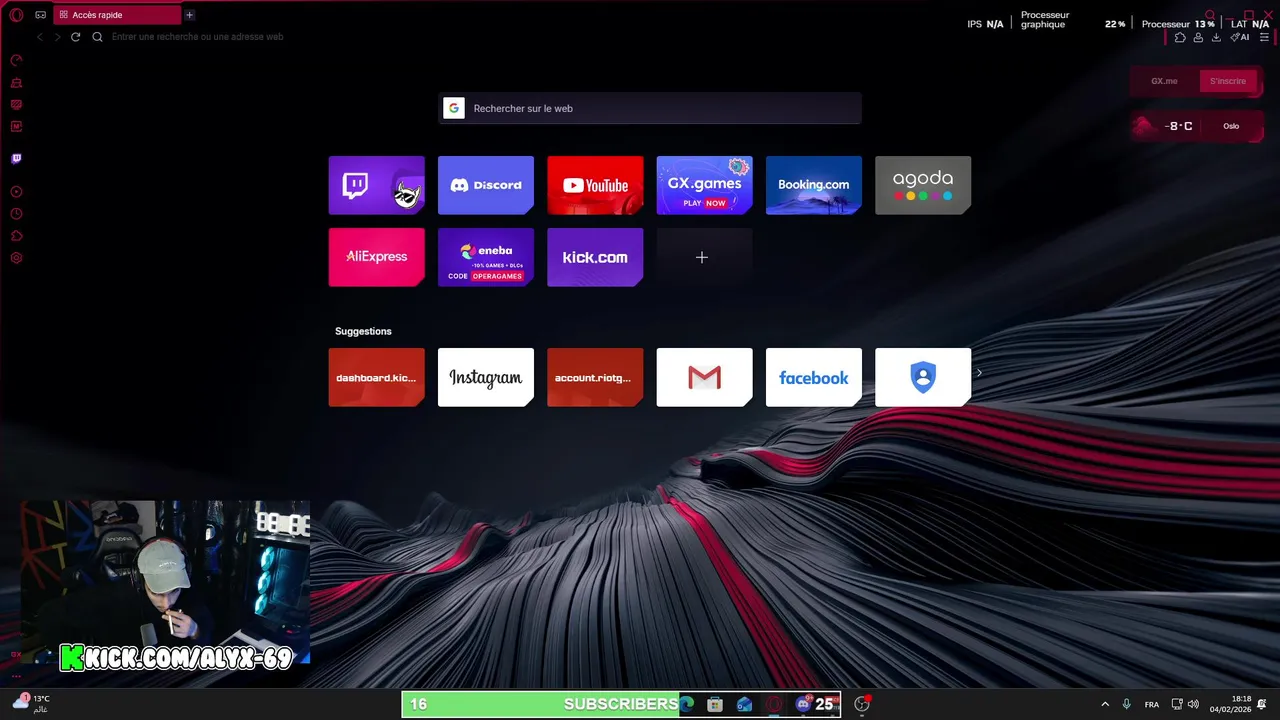Reload the current page

pyautogui.click(x=75, y=37)
